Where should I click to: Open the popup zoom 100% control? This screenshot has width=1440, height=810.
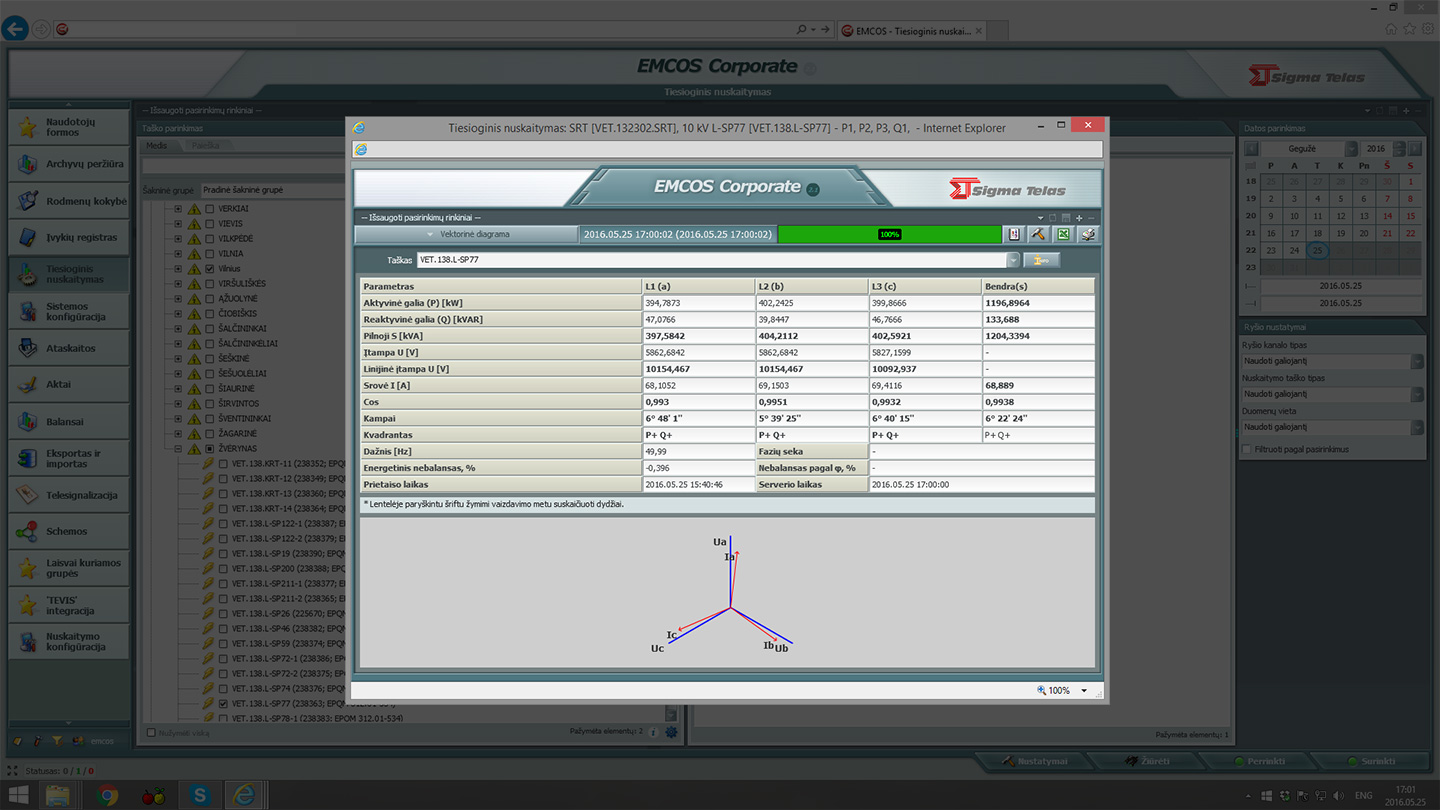(1061, 690)
